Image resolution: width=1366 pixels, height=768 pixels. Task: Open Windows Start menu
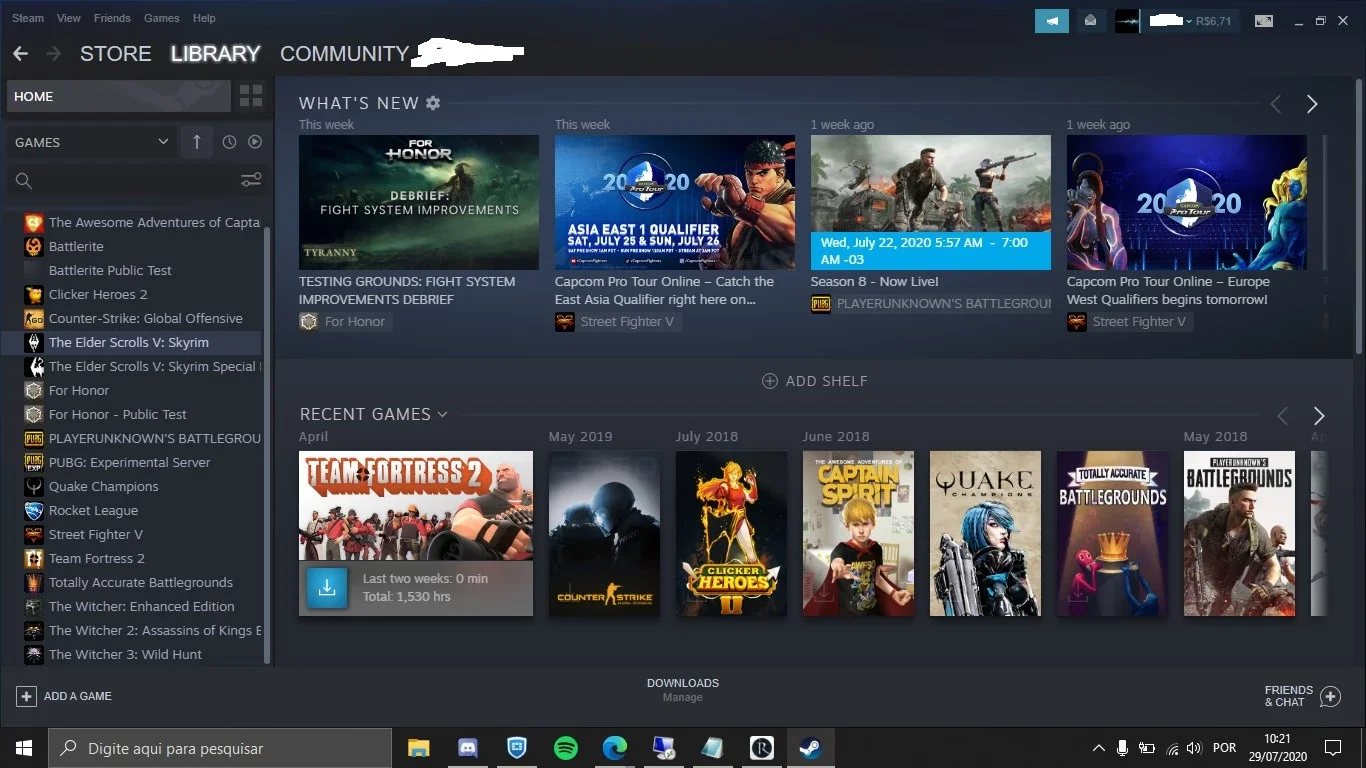click(23, 748)
